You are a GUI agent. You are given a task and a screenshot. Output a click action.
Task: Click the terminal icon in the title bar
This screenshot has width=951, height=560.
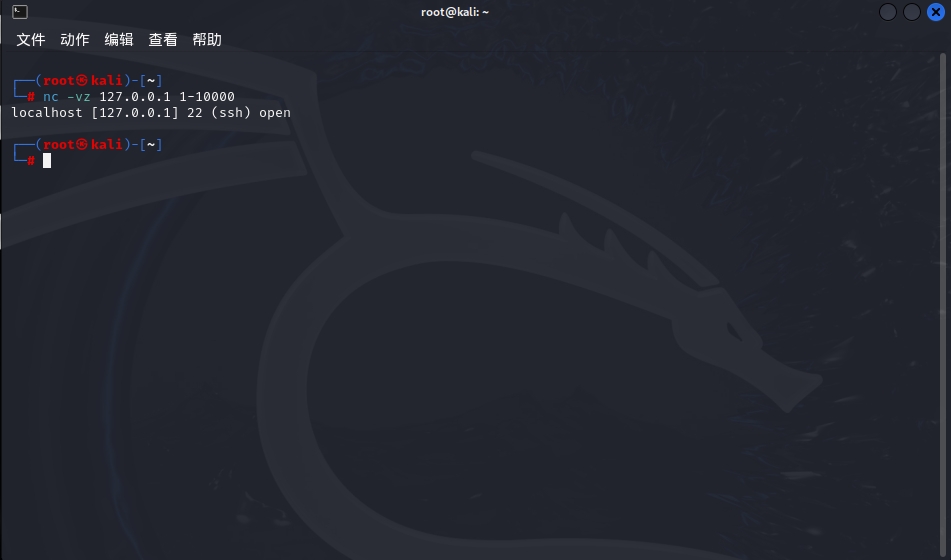pyautogui.click(x=20, y=12)
